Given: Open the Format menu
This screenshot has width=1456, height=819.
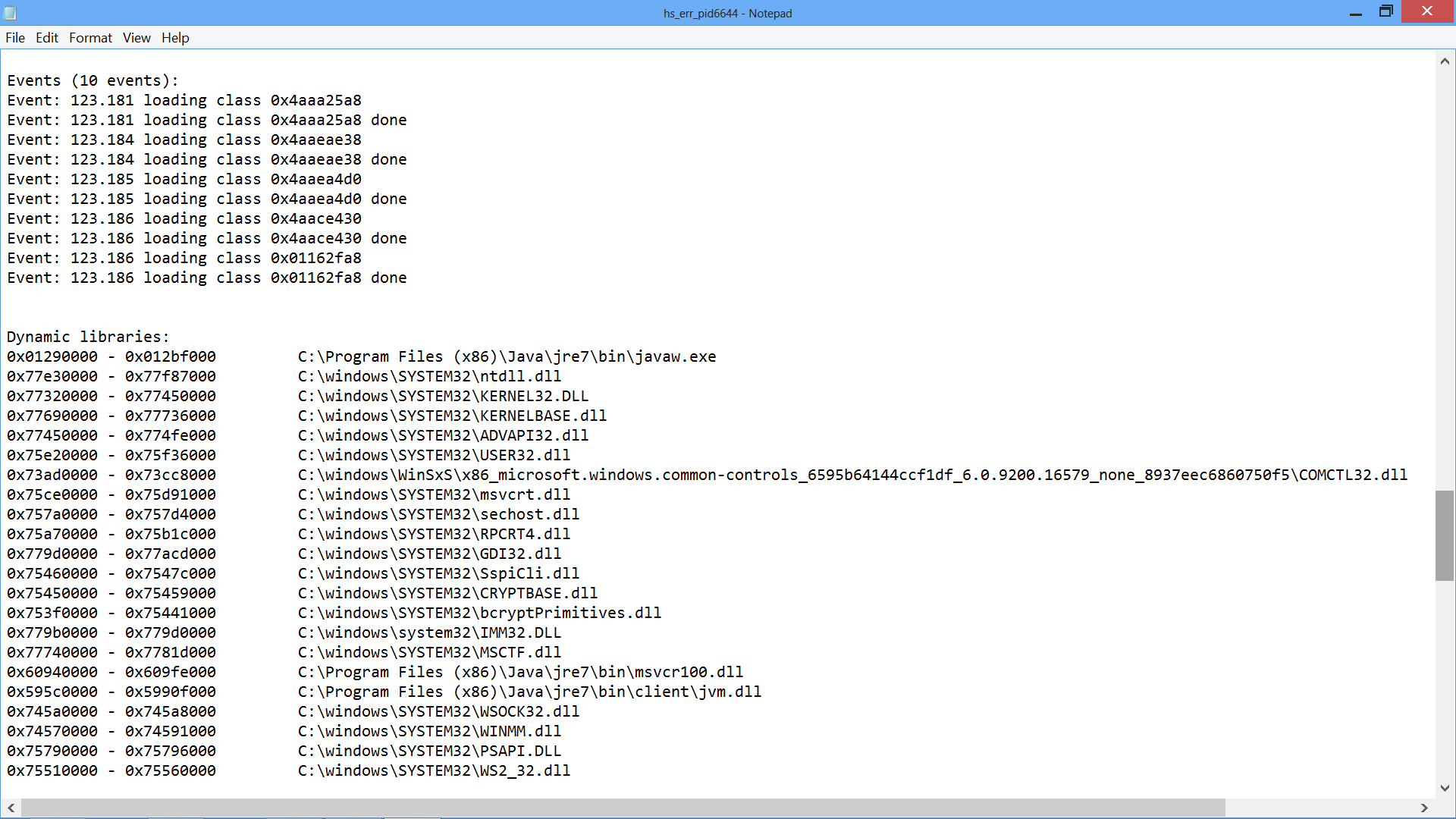Looking at the screenshot, I should pyautogui.click(x=90, y=38).
